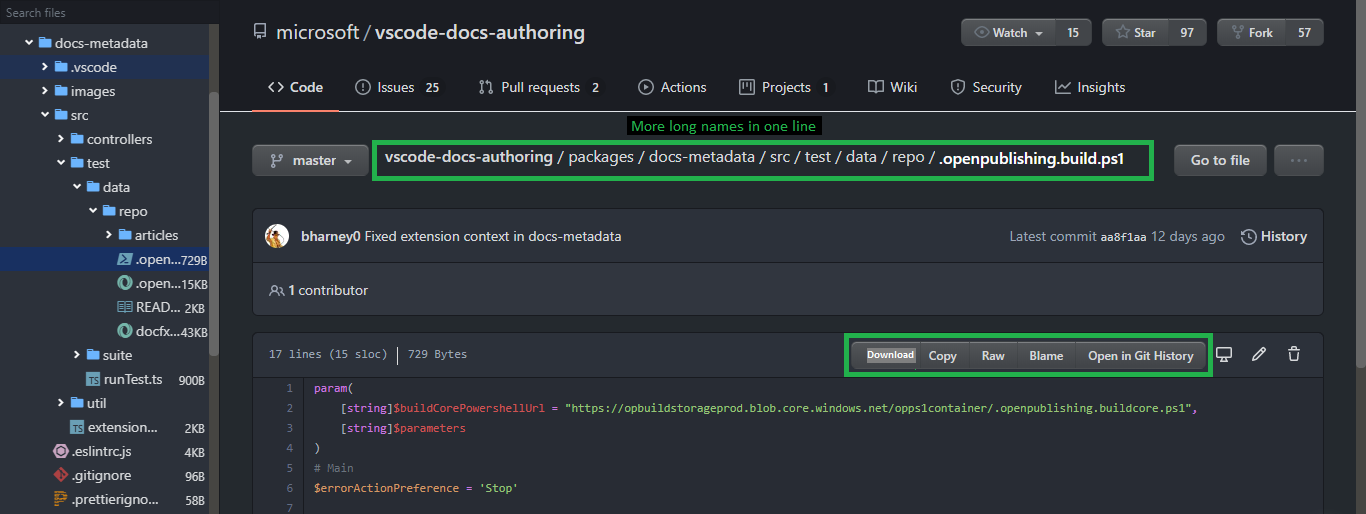Screen dimensions: 1366x514
Task: Click the history clock icon
Action: (1249, 237)
